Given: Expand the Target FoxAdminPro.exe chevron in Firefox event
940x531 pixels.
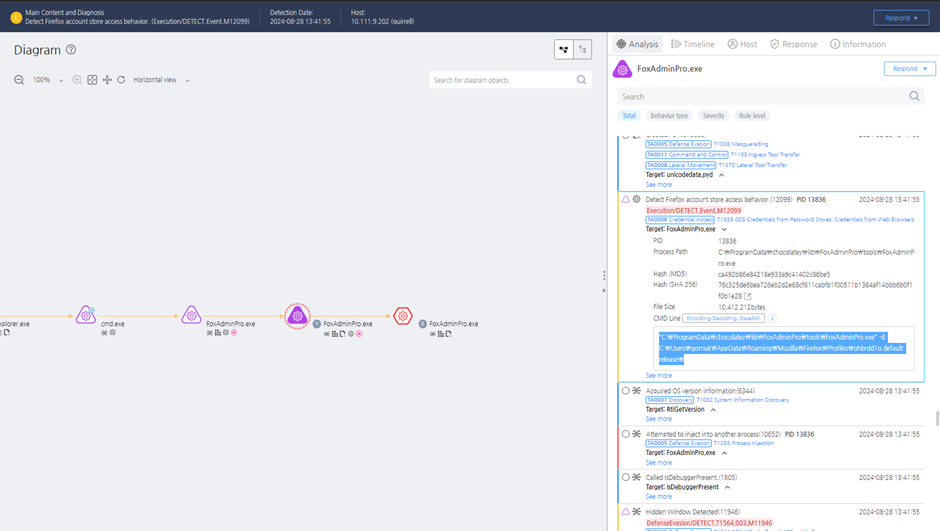Looking at the screenshot, I should (725, 230).
